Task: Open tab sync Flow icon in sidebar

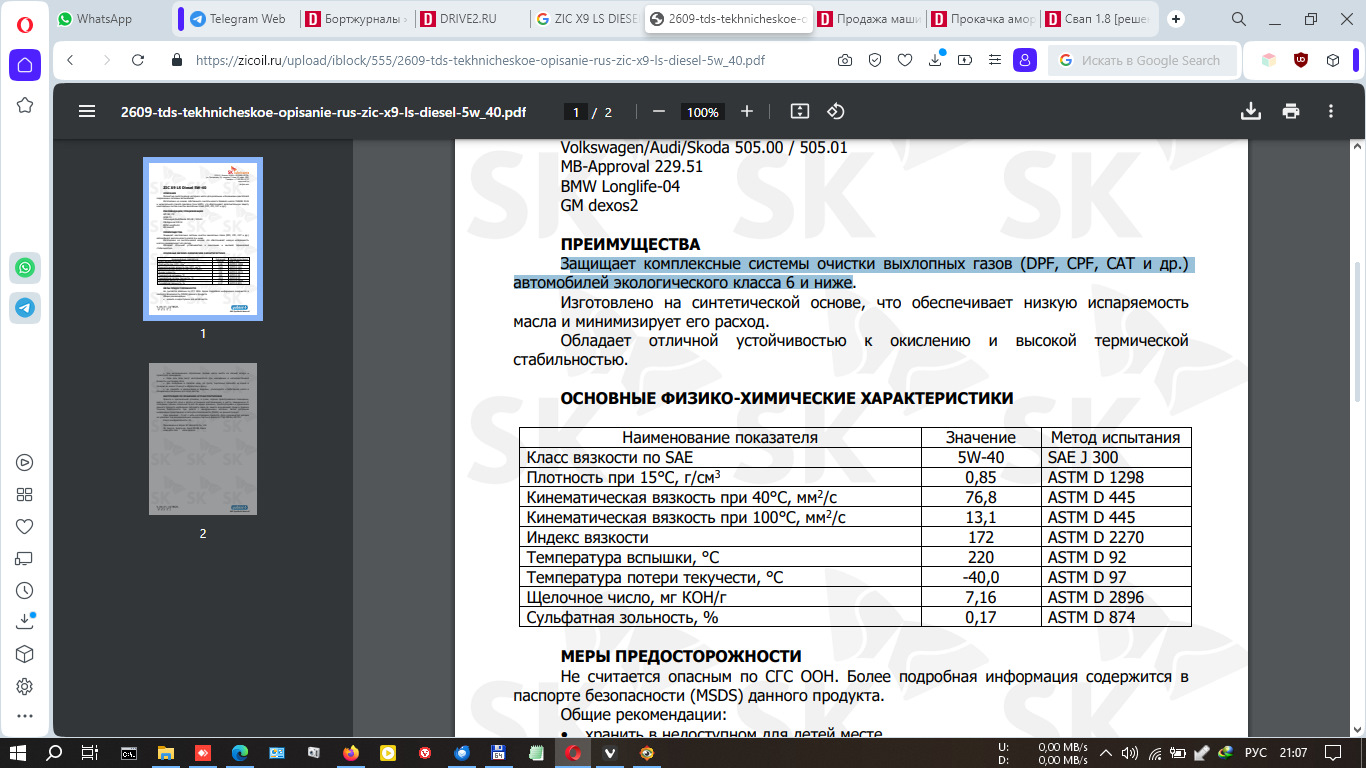Action: tap(25, 558)
